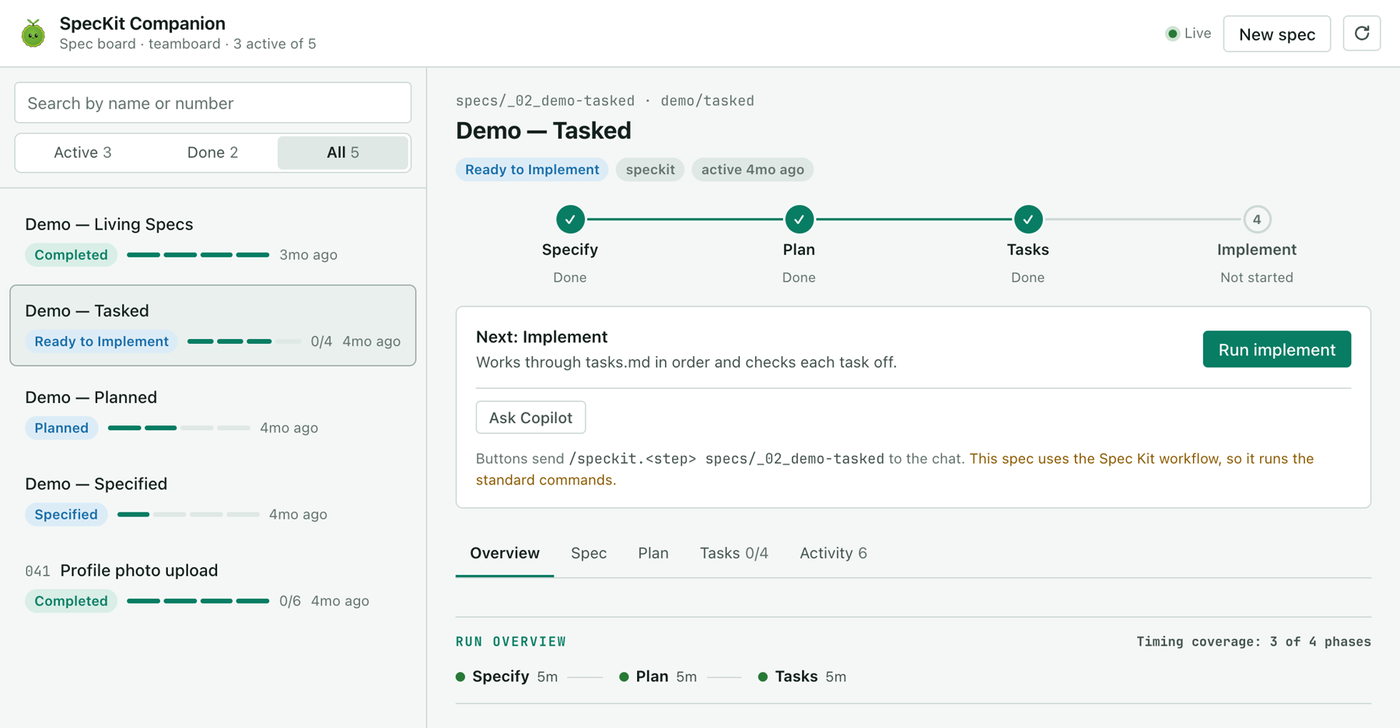This screenshot has width=1400, height=728.
Task: Click the Ask Copilot button
Action: [x=531, y=418]
